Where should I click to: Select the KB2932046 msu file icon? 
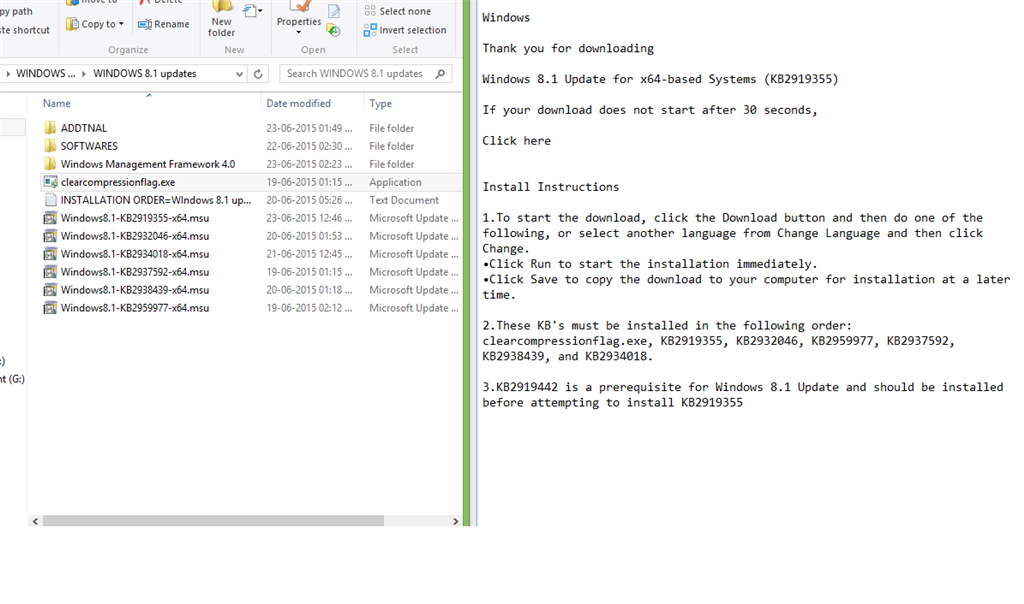(50, 236)
